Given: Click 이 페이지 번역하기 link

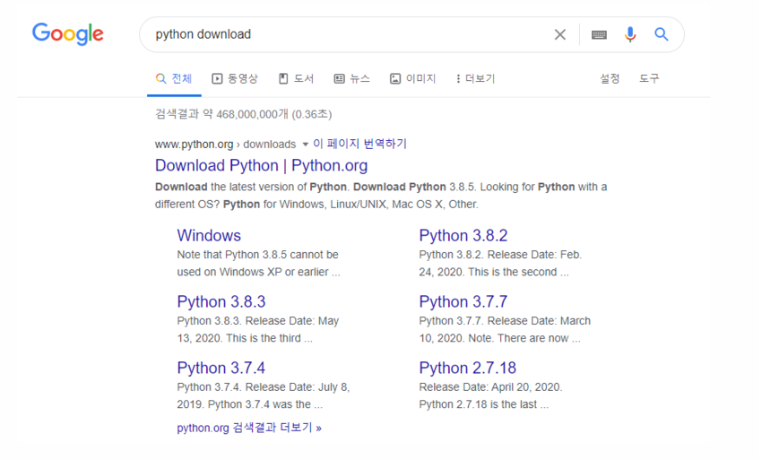Looking at the screenshot, I should (x=360, y=144).
